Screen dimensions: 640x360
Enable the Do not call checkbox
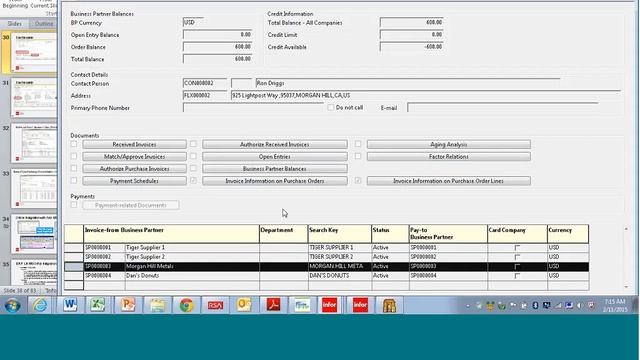pyautogui.click(x=331, y=108)
